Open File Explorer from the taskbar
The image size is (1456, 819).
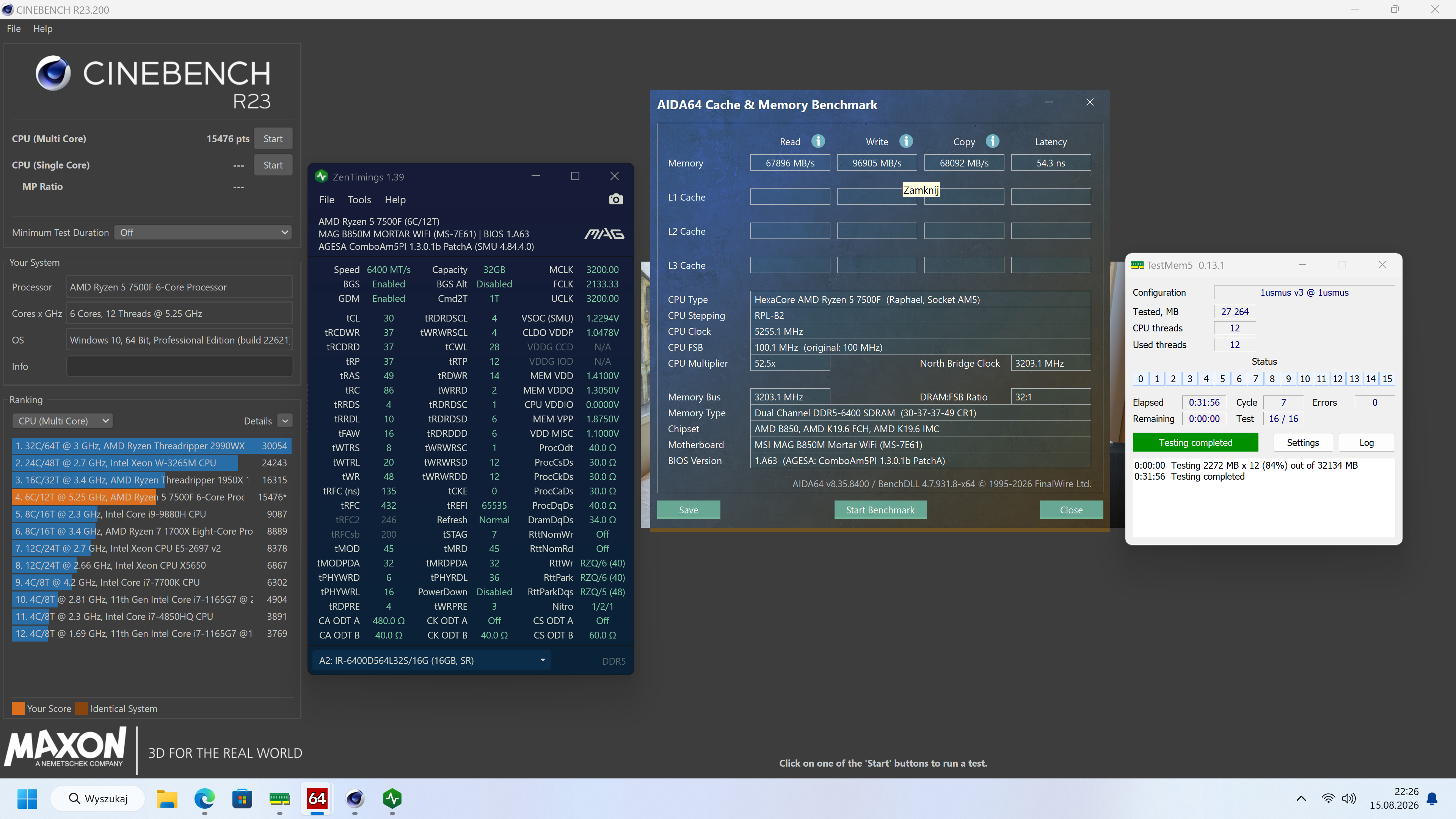click(167, 798)
